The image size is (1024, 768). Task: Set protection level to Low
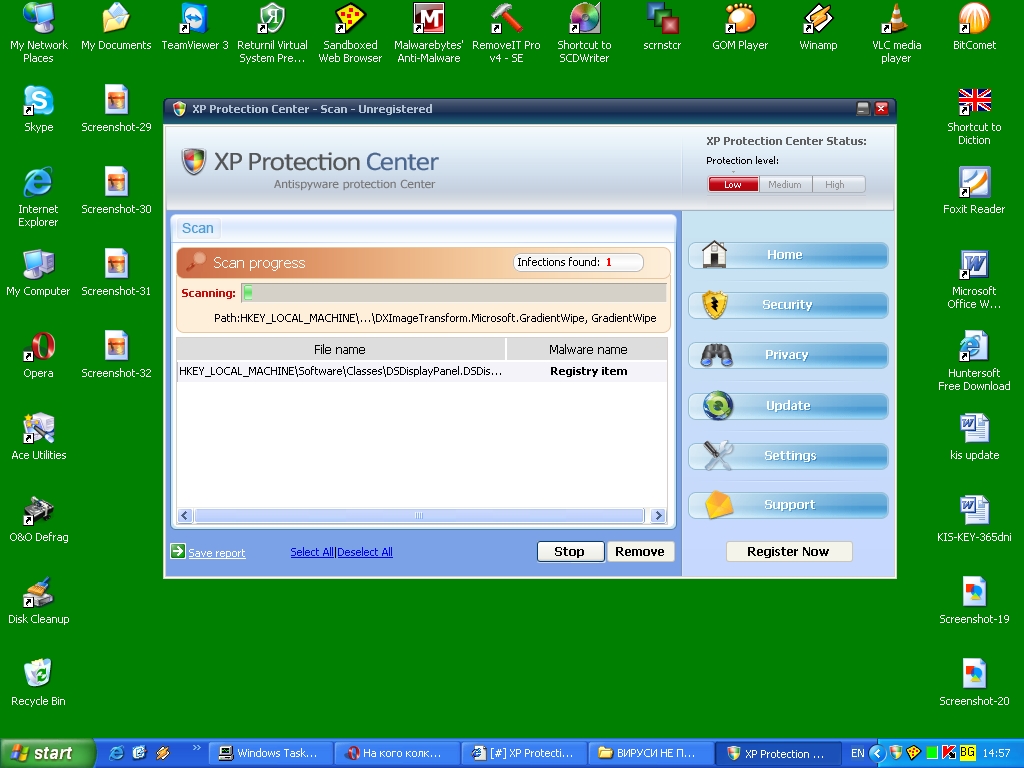click(733, 185)
